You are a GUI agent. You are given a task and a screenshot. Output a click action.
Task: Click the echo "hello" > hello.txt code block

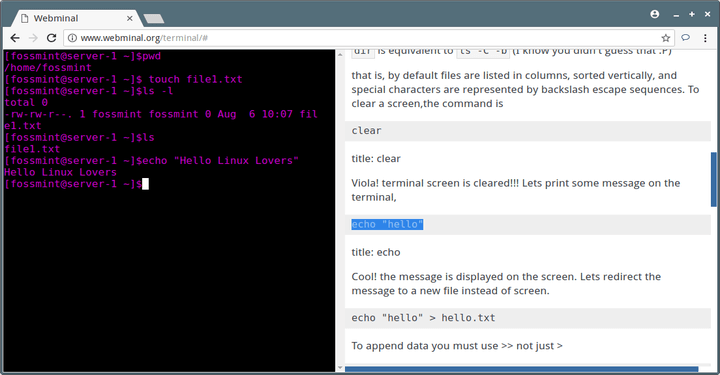528,318
